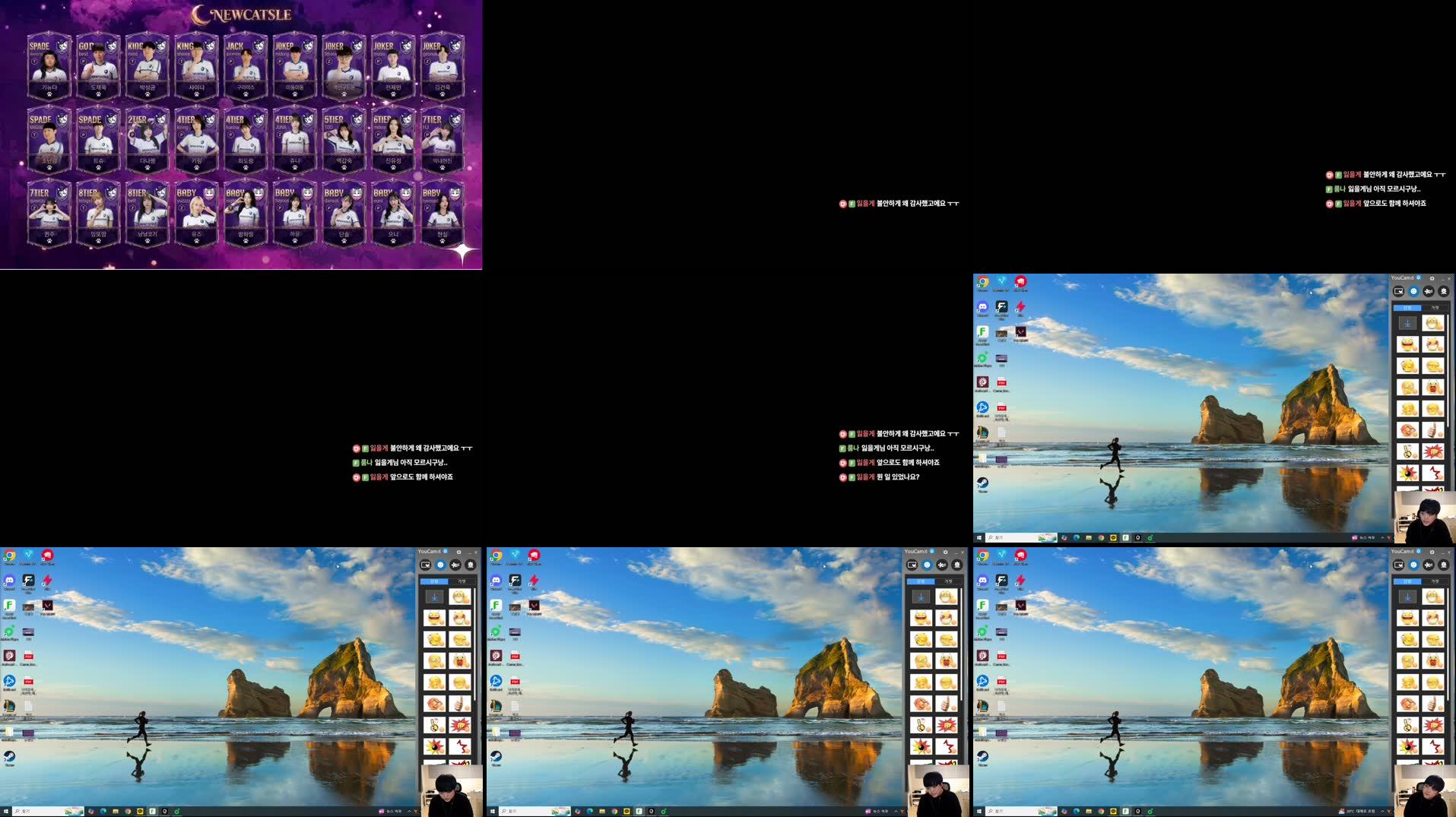Pick the thumbs-up emoticon in bottom-left feed
The image size is (1456, 817).
coord(459,704)
